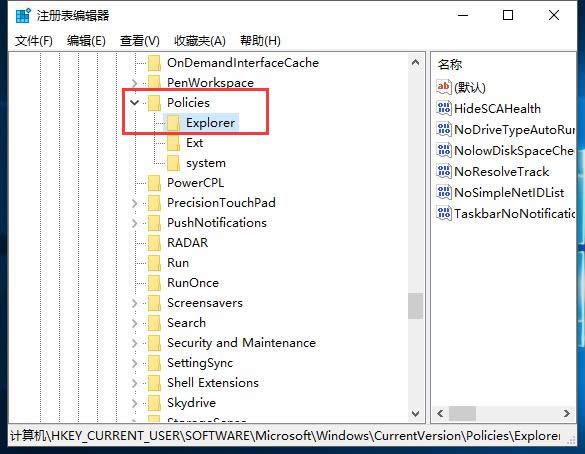Click the values pane horizontal scrollbar thumb
Viewport: 585px width, 454px height.
coord(462,413)
